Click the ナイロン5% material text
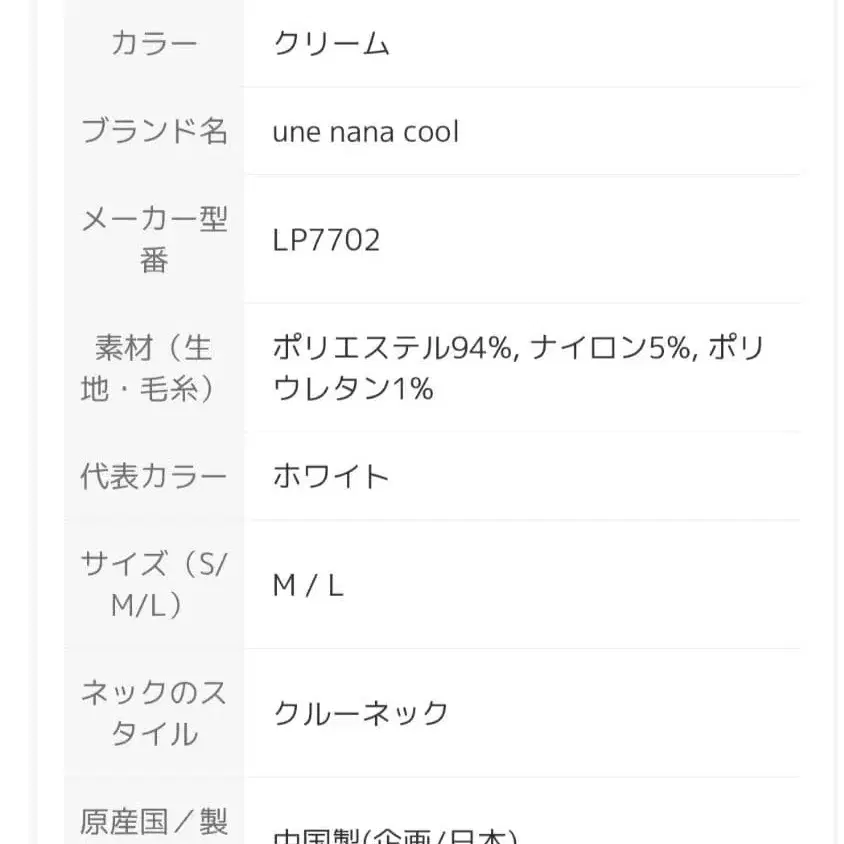This screenshot has width=844, height=844. point(612,348)
